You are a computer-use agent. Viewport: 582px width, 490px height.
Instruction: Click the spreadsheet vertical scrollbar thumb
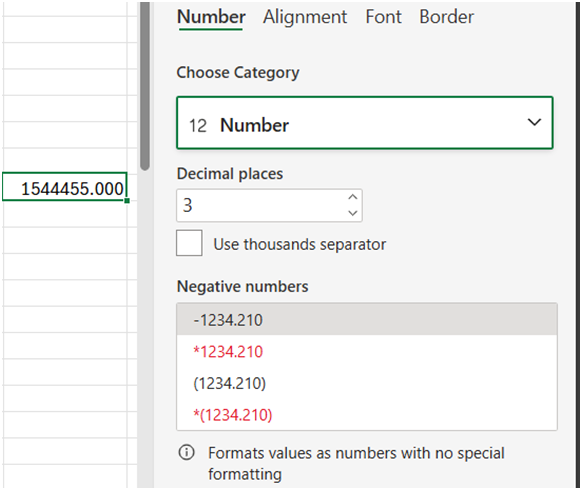point(145,85)
